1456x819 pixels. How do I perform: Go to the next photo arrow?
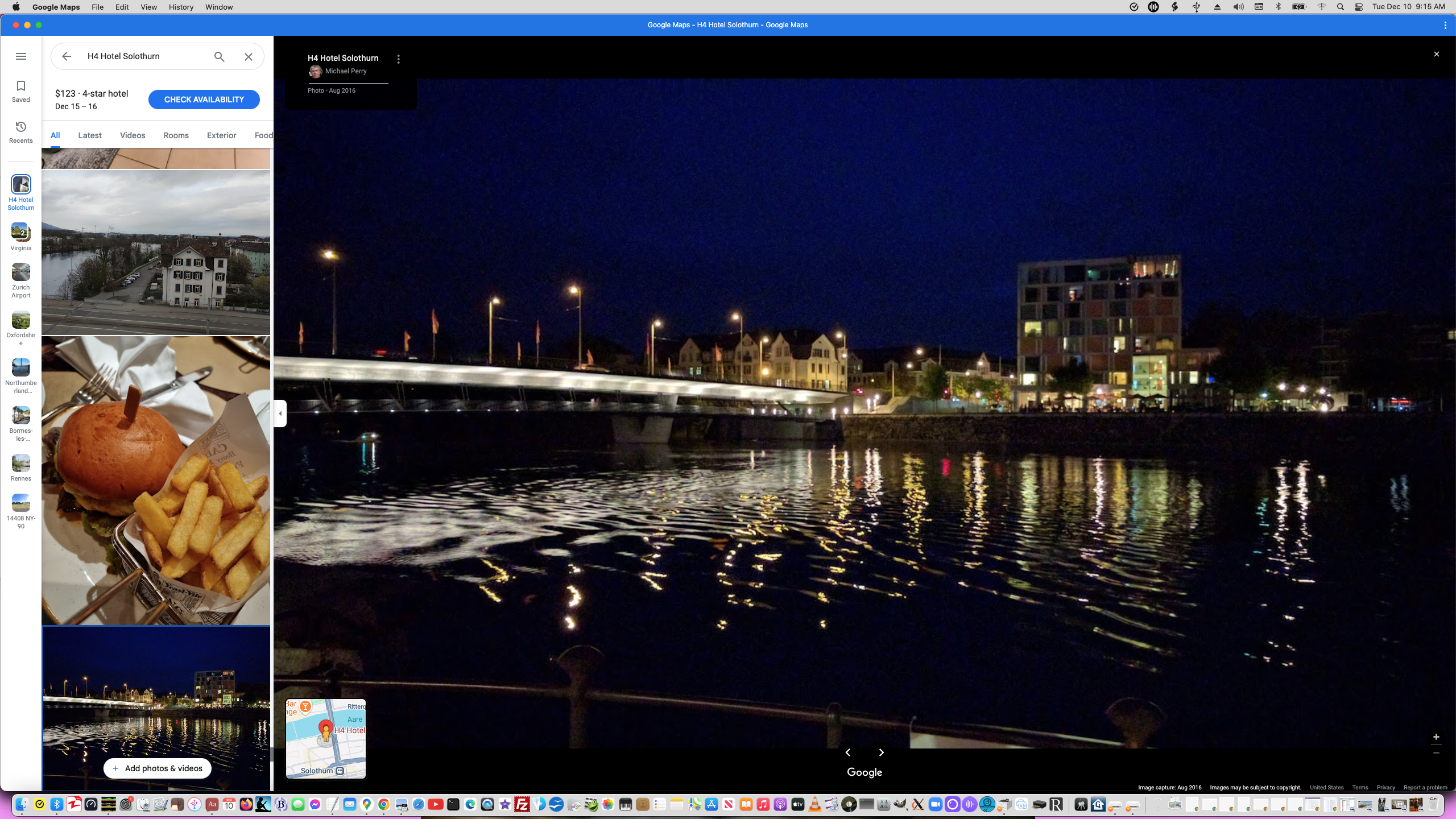[882, 752]
